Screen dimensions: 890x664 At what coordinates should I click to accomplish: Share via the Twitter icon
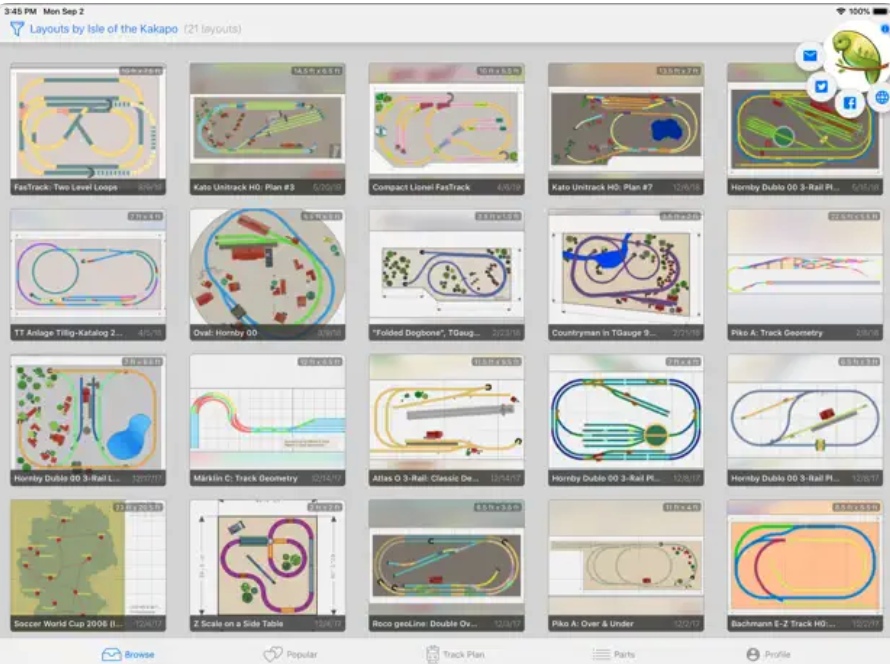821,87
